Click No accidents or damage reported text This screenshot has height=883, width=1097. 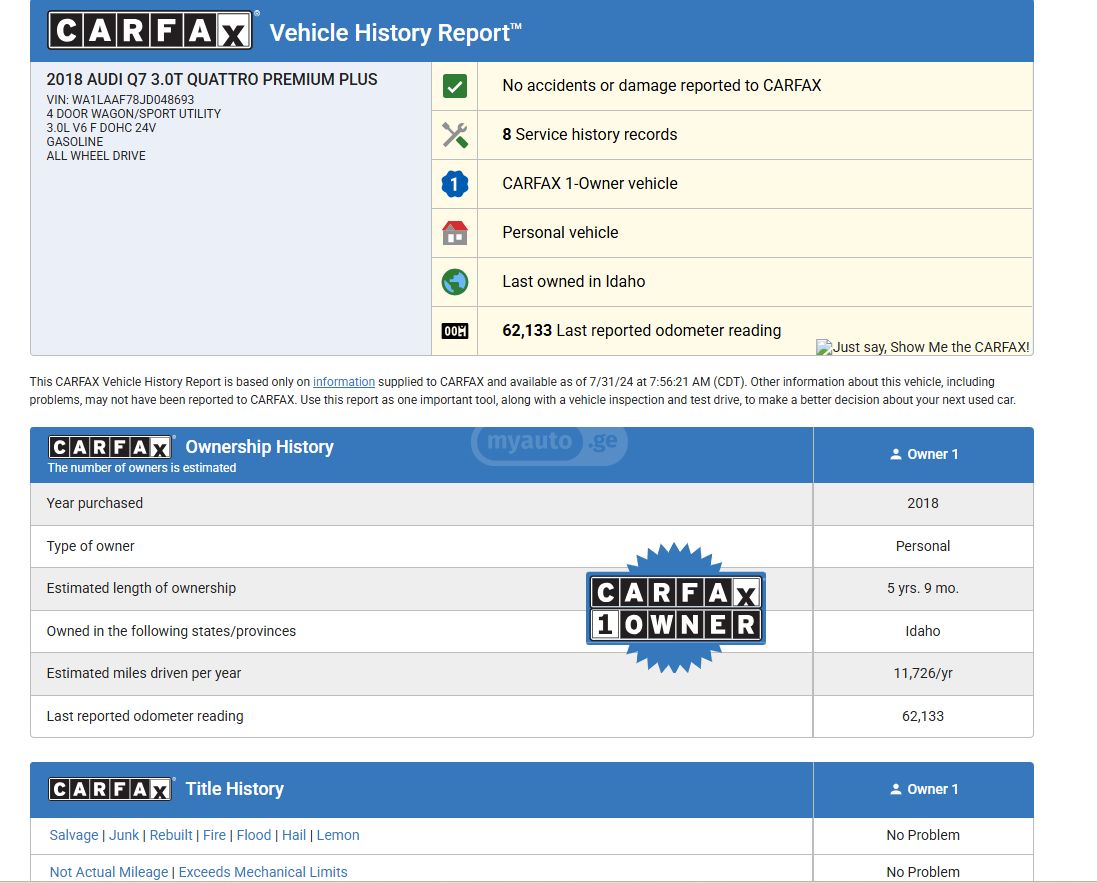tap(662, 86)
